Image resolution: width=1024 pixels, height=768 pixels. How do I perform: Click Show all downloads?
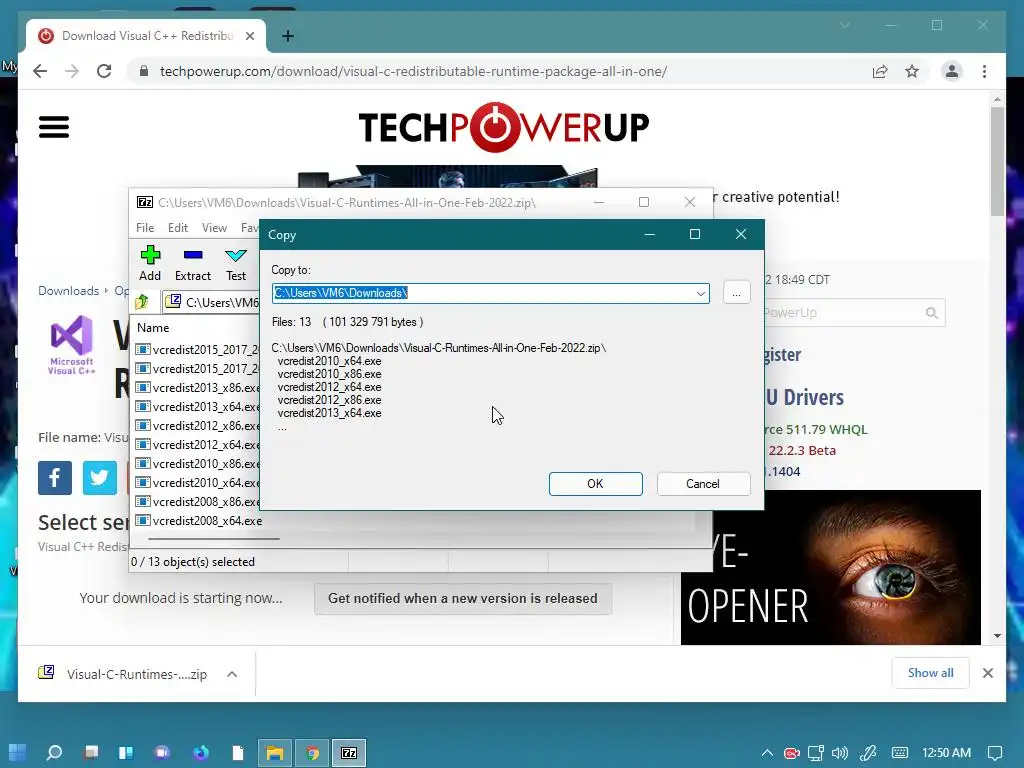(931, 673)
